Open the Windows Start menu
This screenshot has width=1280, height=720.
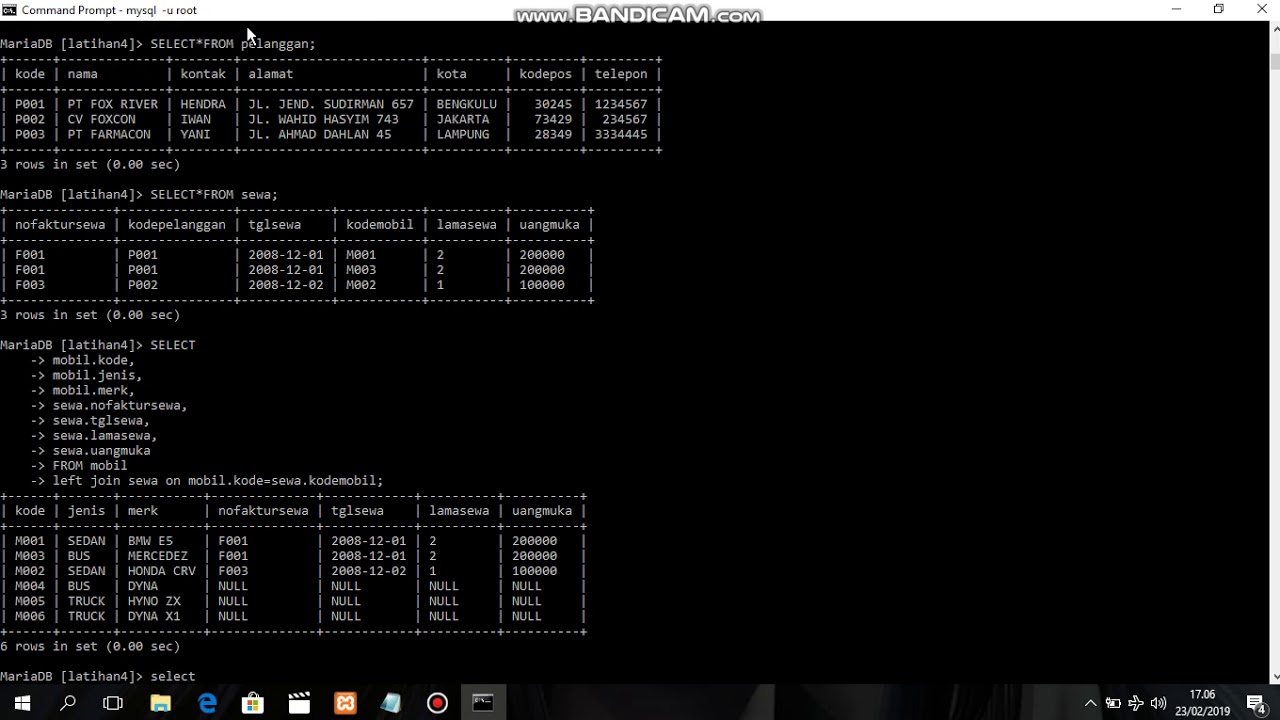22,703
